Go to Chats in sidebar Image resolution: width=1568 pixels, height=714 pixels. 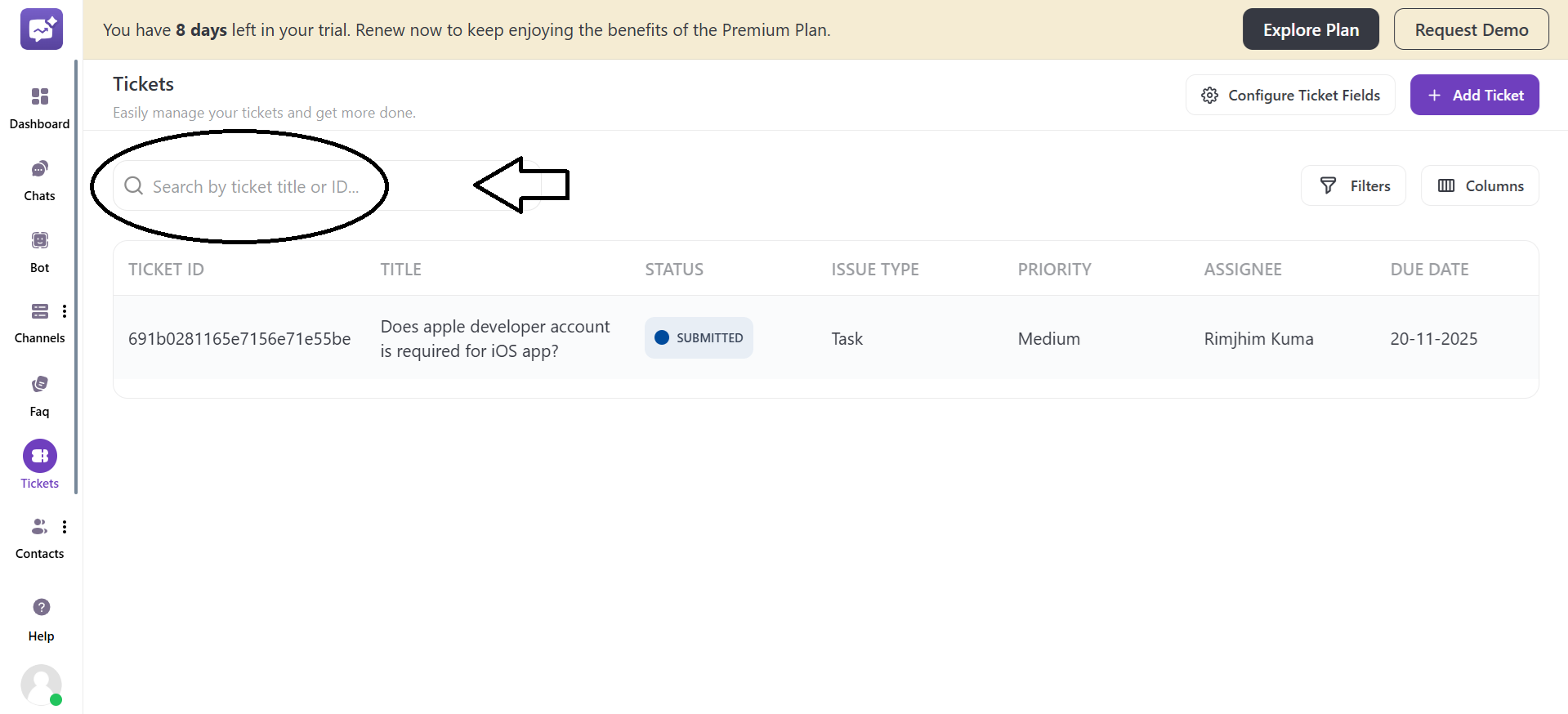point(39,169)
